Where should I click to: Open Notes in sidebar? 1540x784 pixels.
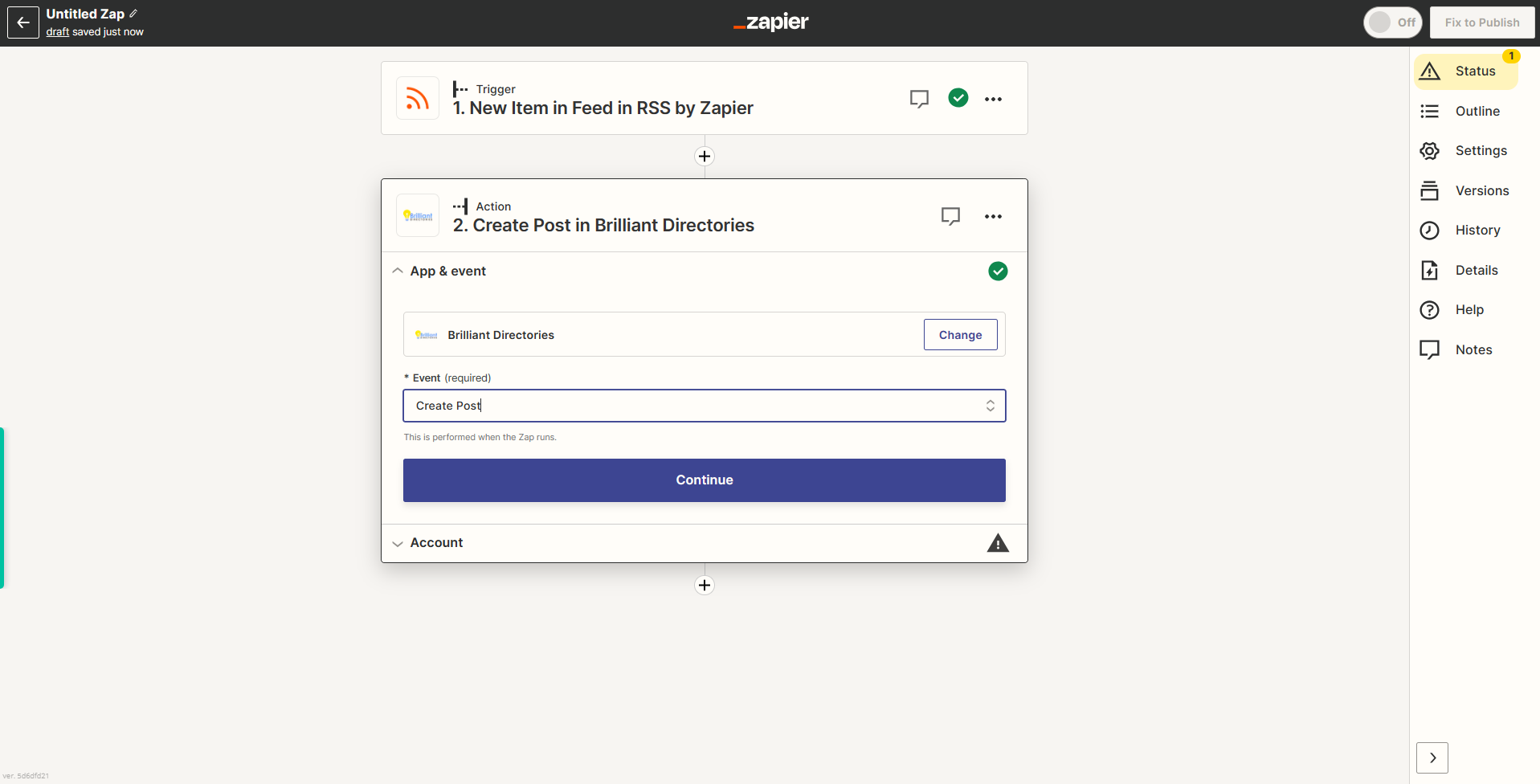click(x=1465, y=349)
